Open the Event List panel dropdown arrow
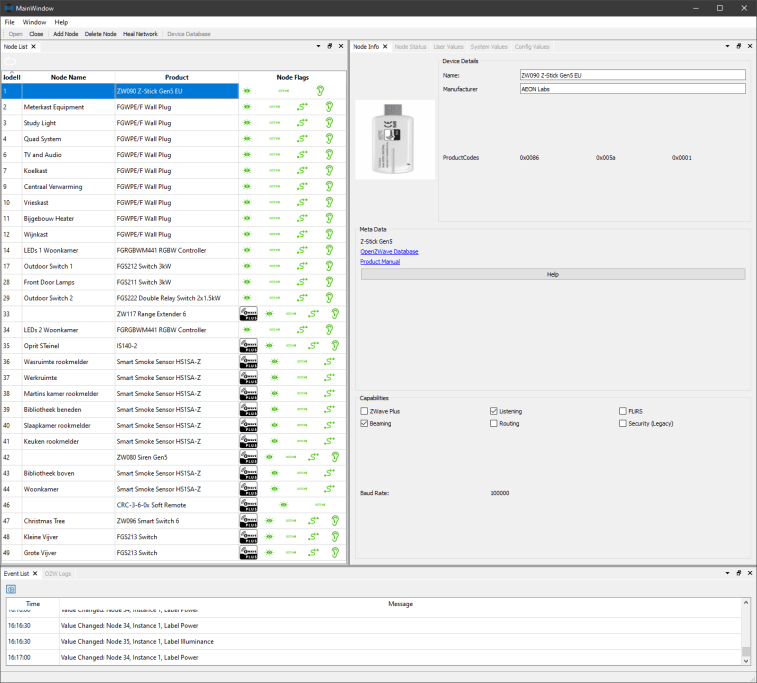This screenshot has height=683, width=757. [x=728, y=574]
